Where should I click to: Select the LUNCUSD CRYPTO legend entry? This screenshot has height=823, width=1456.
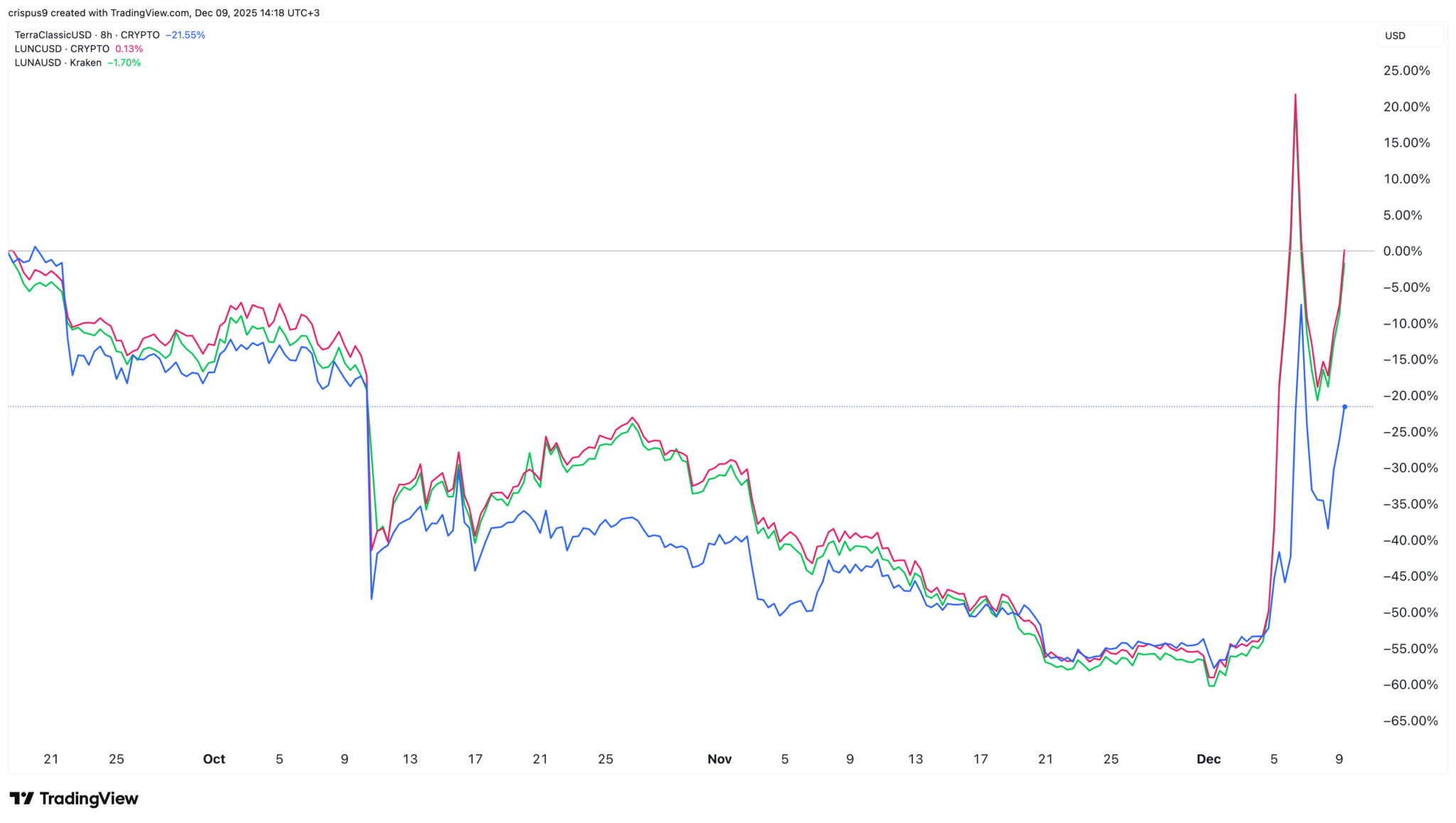coord(62,49)
